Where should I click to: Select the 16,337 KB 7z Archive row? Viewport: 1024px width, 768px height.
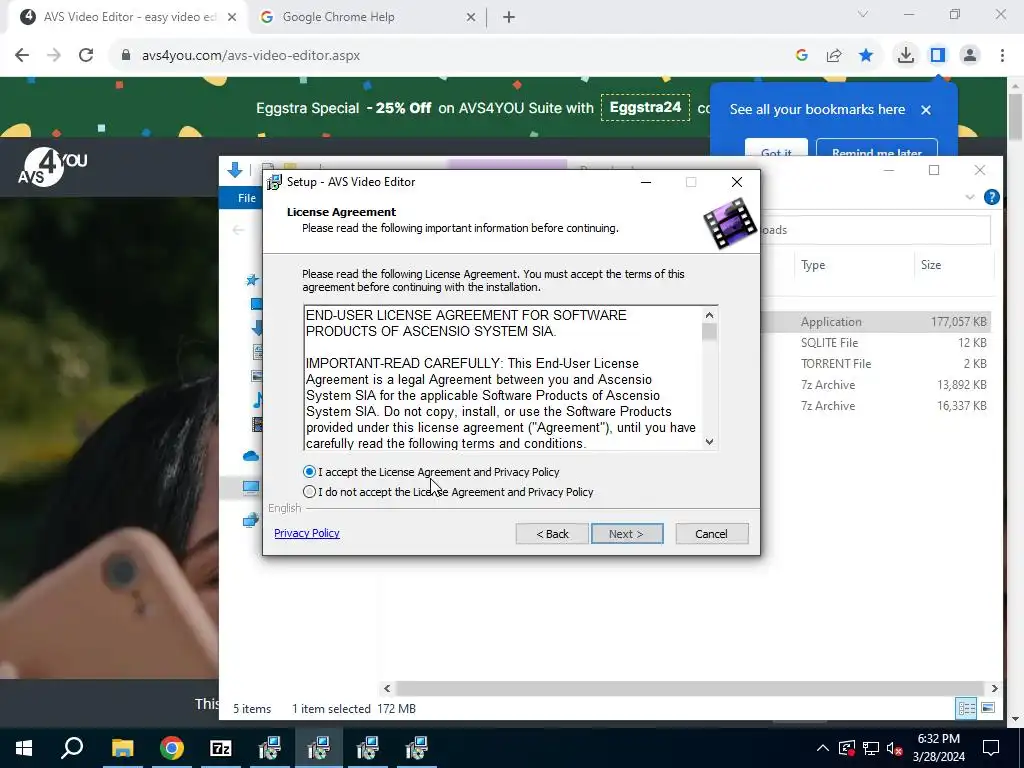coord(876,406)
